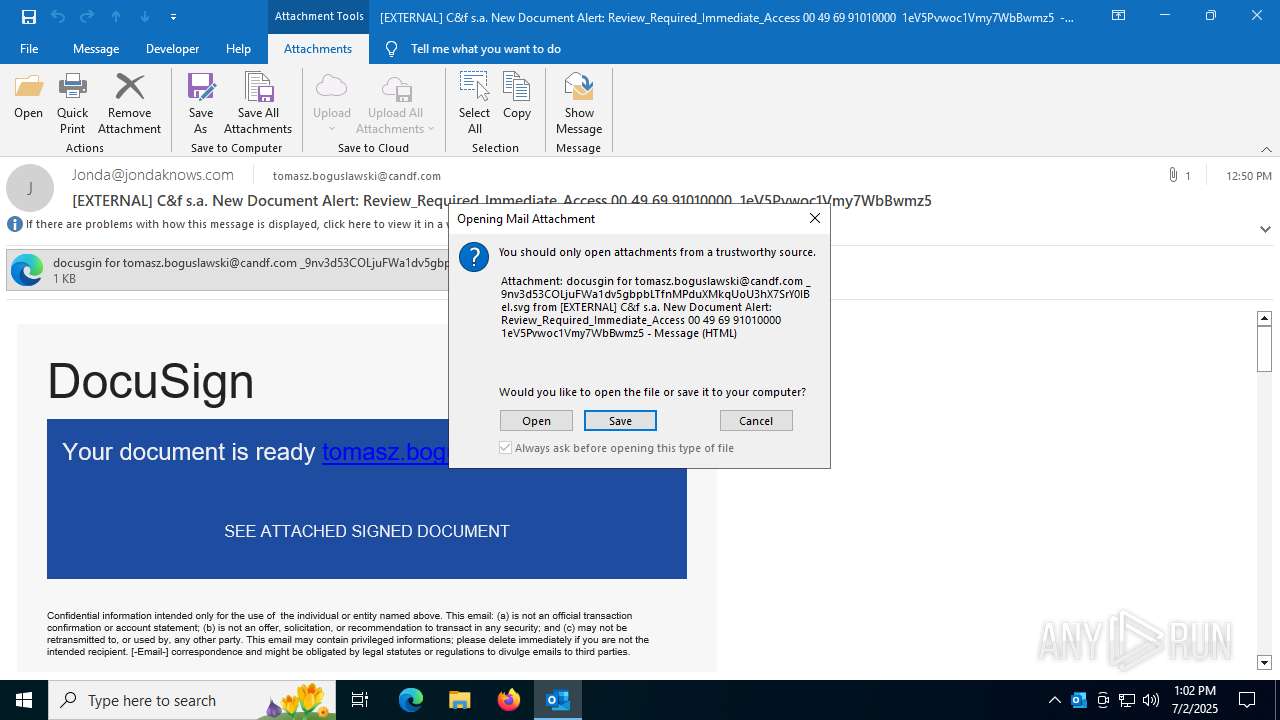Click the Tell me what you want field
The image size is (1280, 720).
pyautogui.click(x=485, y=49)
